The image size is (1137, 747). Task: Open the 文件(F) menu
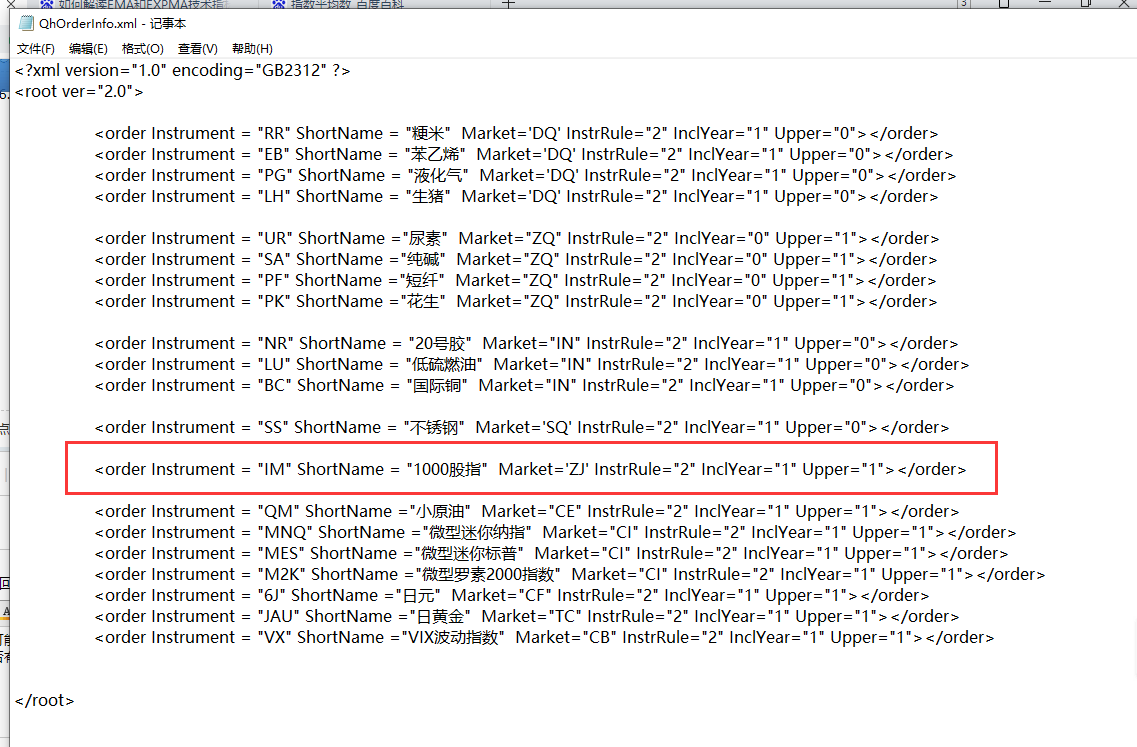point(36,49)
